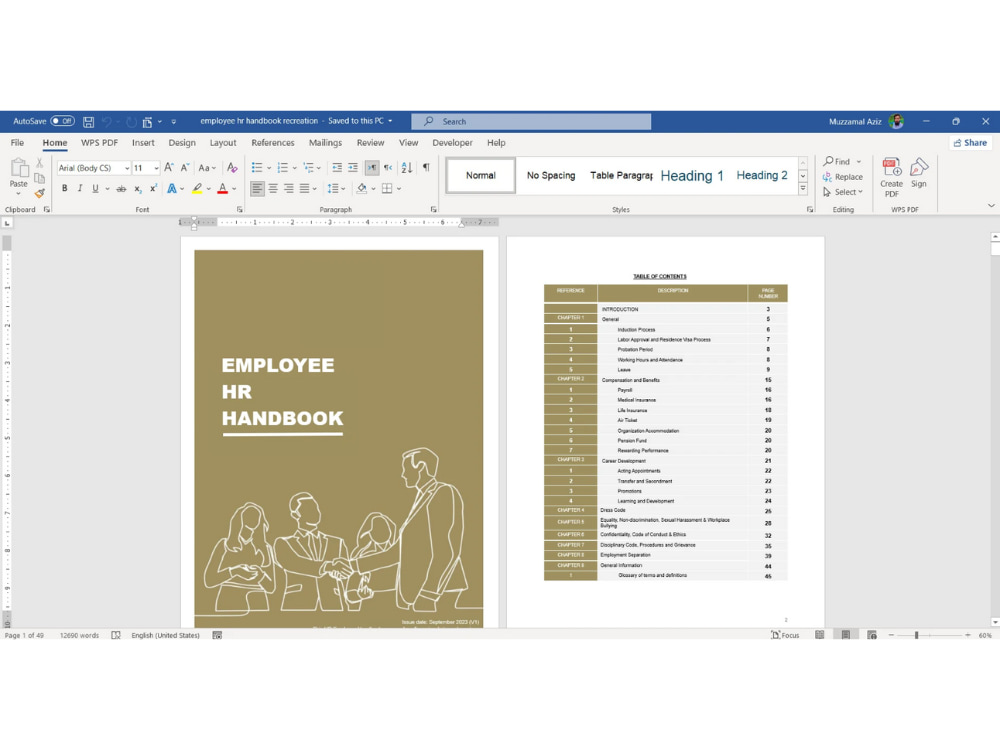The height and width of the screenshot is (750, 1000).
Task: Click Bullets list icon
Action: (257, 168)
